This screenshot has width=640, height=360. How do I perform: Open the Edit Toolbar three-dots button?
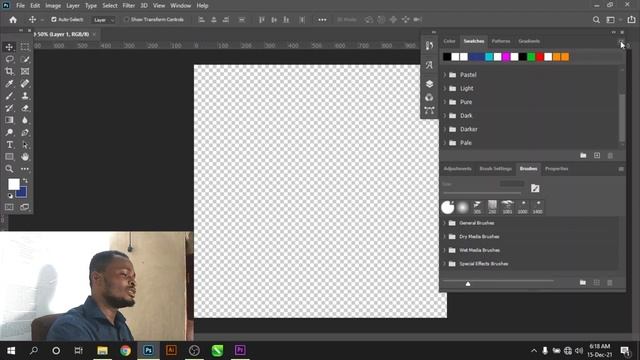pos(25,169)
